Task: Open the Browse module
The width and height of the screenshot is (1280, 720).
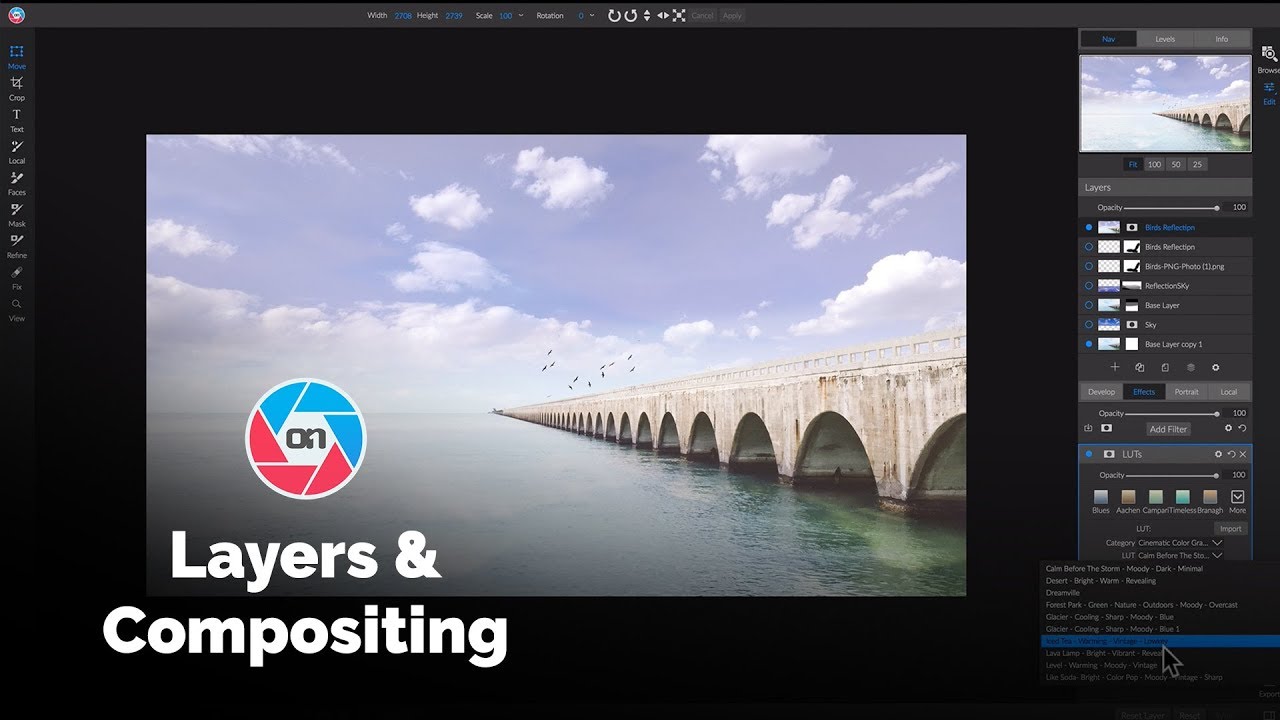Action: (1268, 60)
